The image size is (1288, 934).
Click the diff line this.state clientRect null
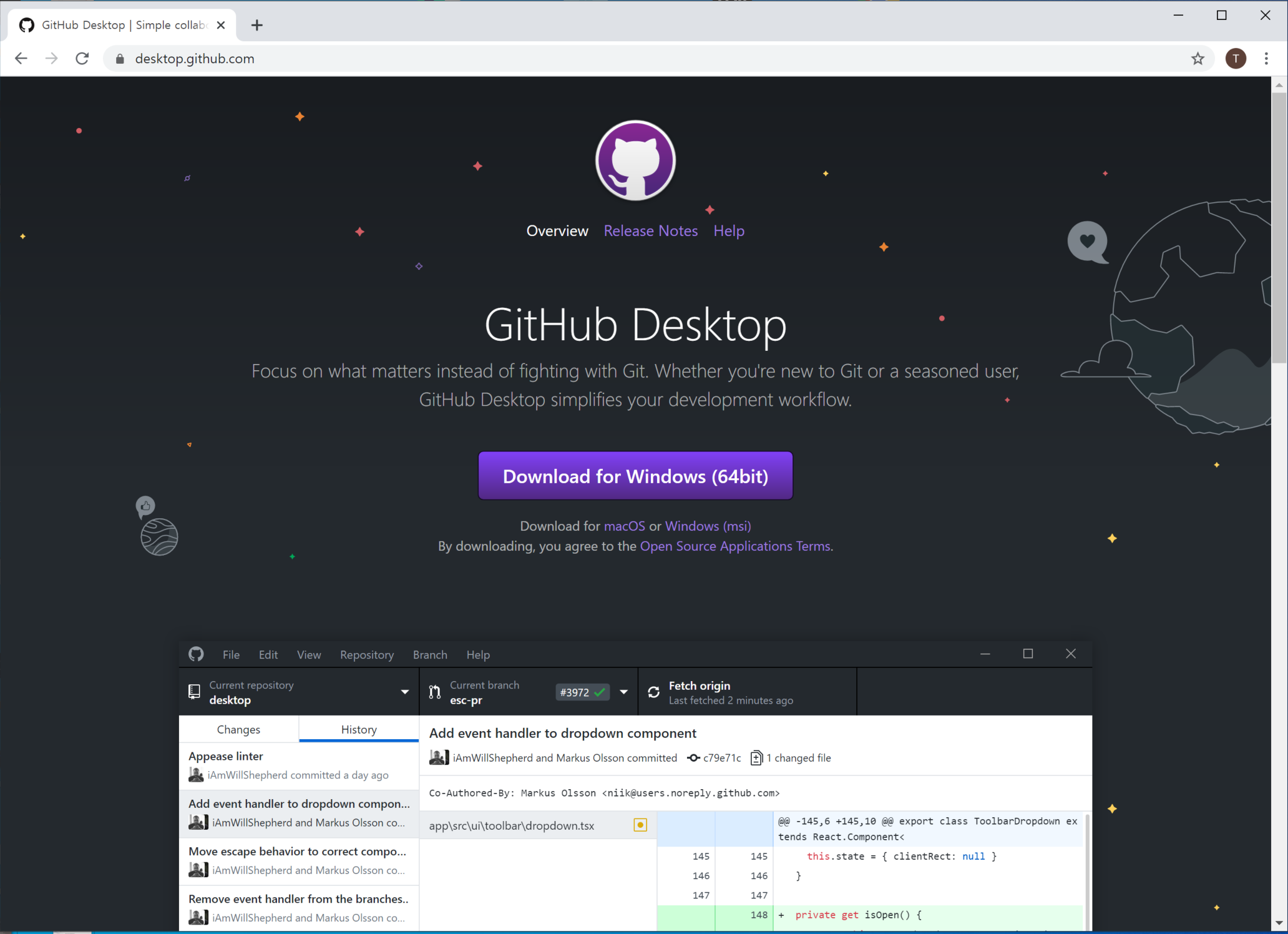(x=901, y=857)
